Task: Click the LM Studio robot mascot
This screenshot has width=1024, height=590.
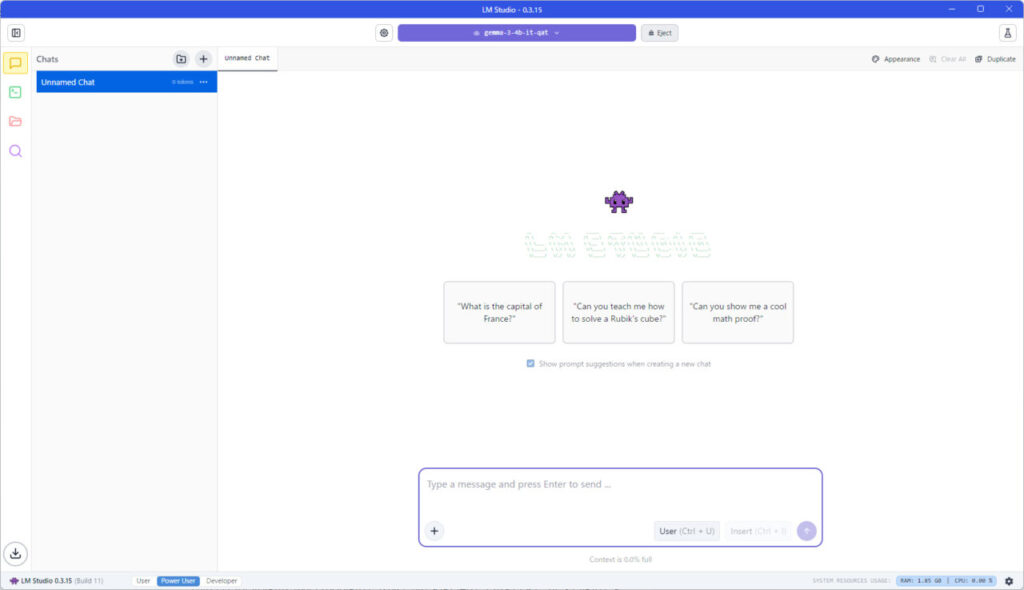Action: (618, 202)
